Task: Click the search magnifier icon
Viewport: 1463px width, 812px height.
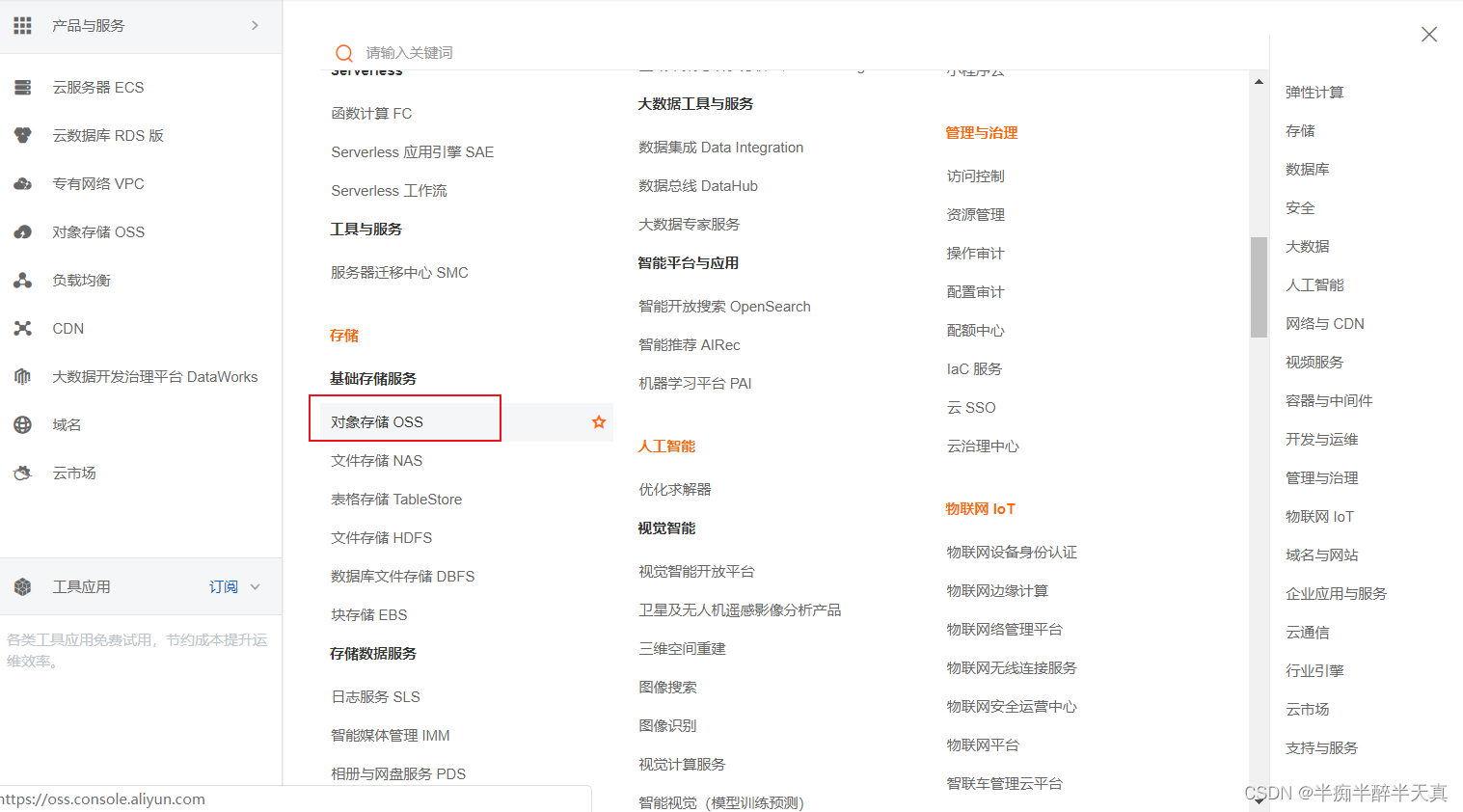Action: click(343, 53)
